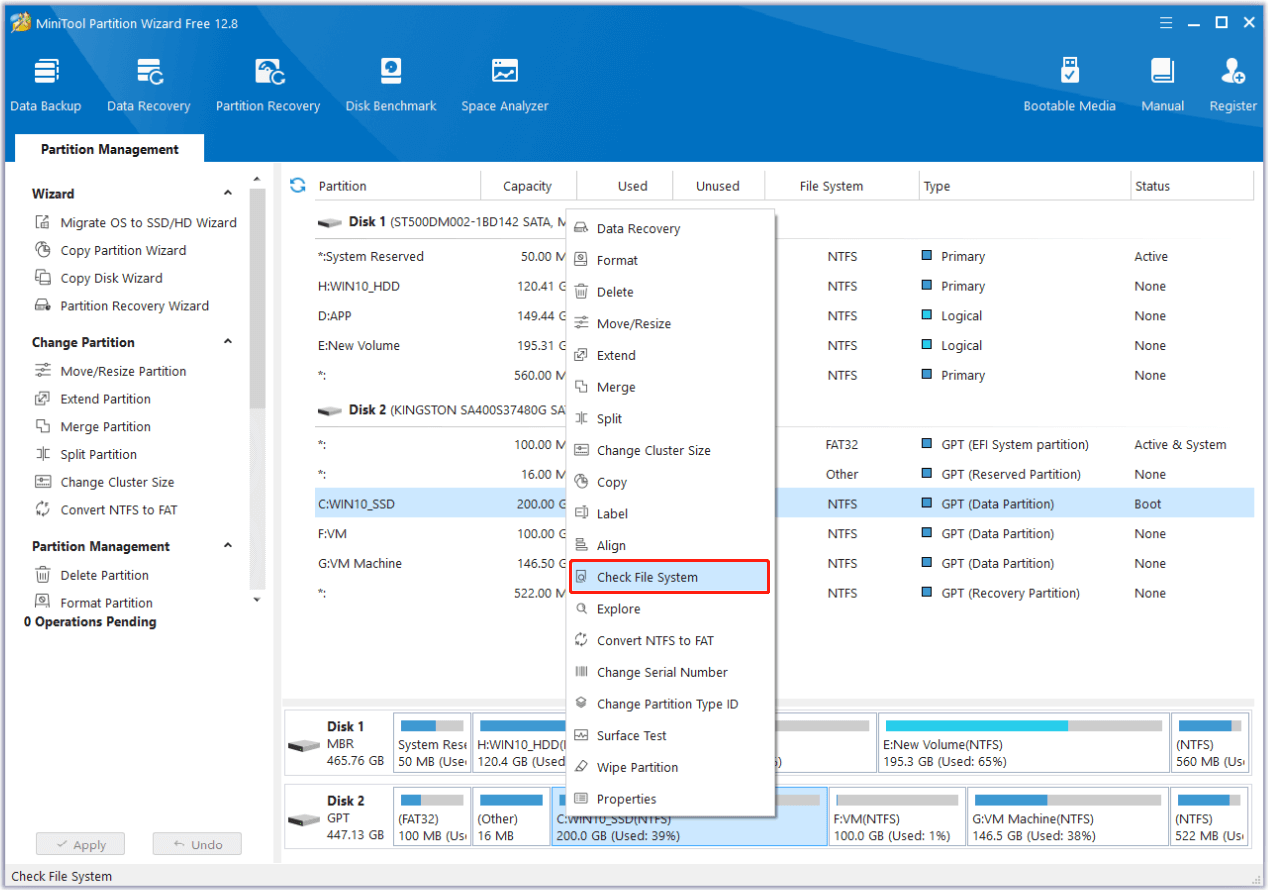The width and height of the screenshot is (1268, 890).
Task: Collapse the Change Partition section
Action: 228,342
